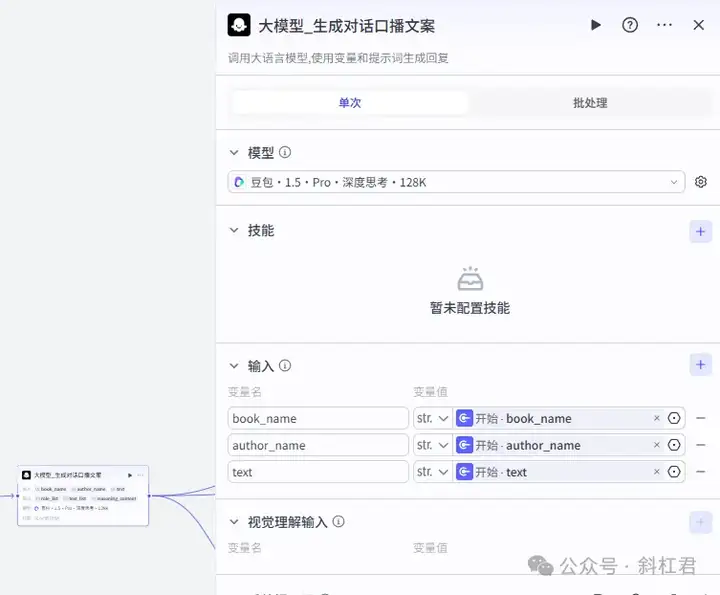Show info tooltip next to 模型
This screenshot has height=595, width=720.
point(285,152)
